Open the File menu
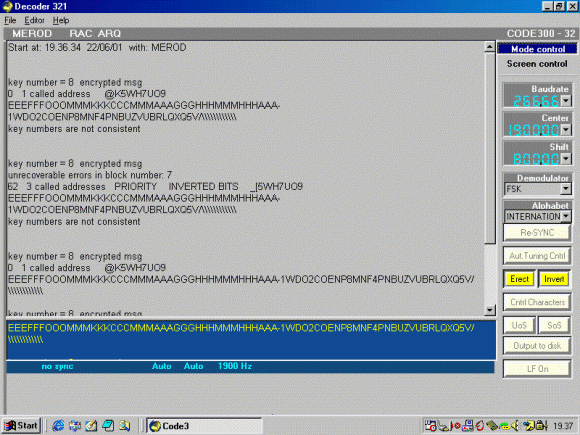This screenshot has height=435, width=580. pos(10,20)
